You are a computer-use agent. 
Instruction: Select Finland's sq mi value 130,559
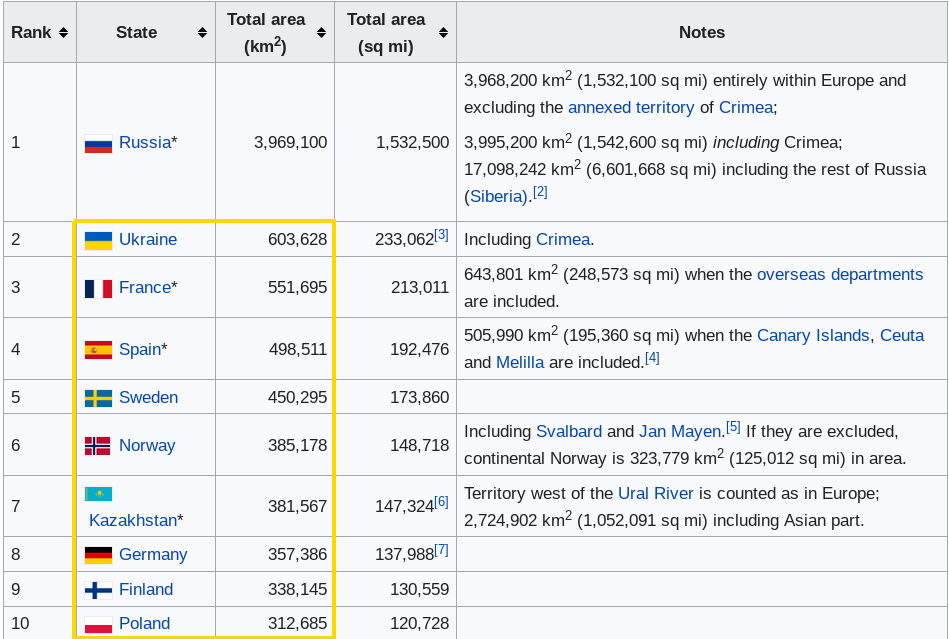[x=419, y=589]
